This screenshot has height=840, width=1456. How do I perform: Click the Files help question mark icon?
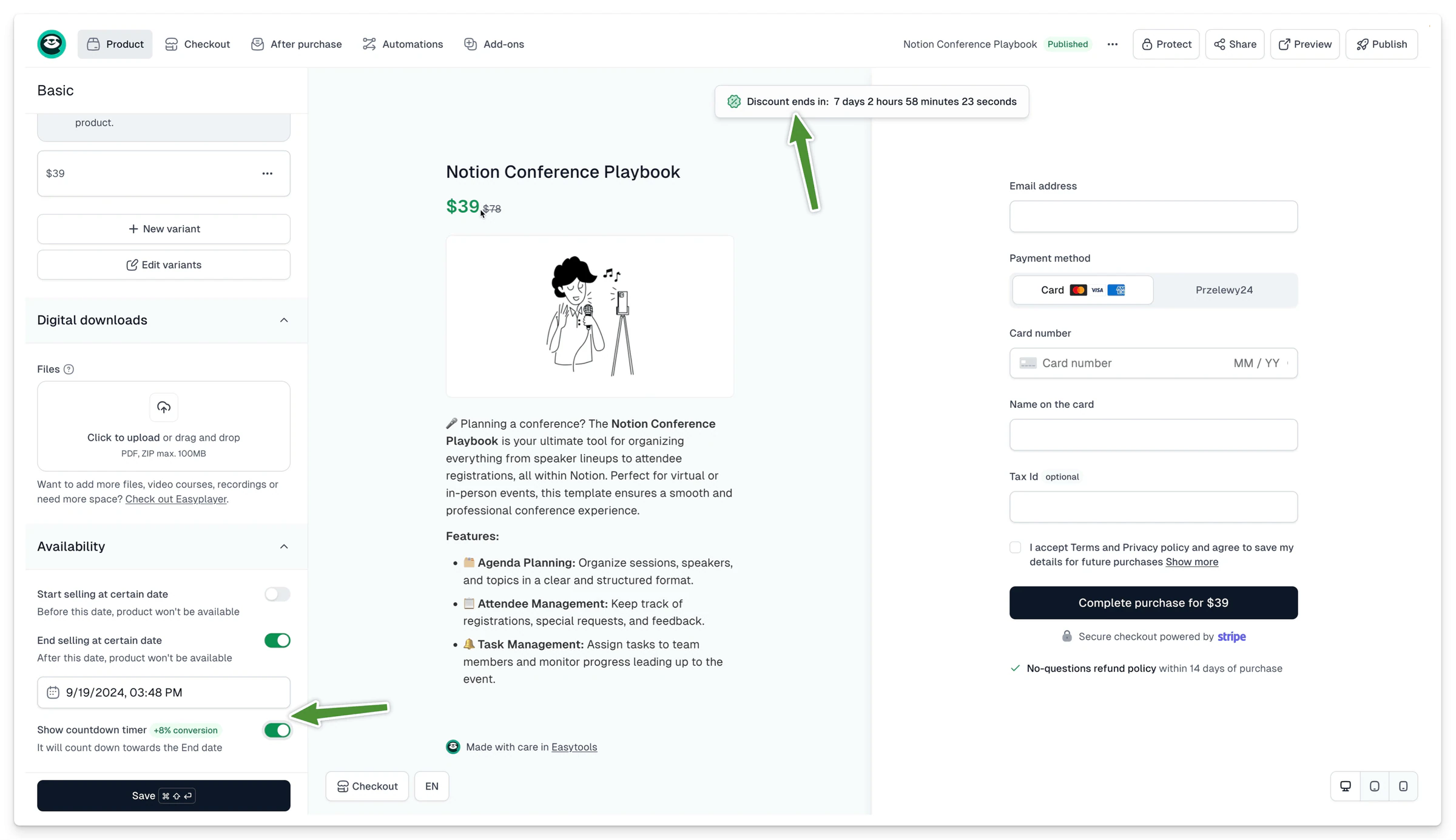pos(69,369)
